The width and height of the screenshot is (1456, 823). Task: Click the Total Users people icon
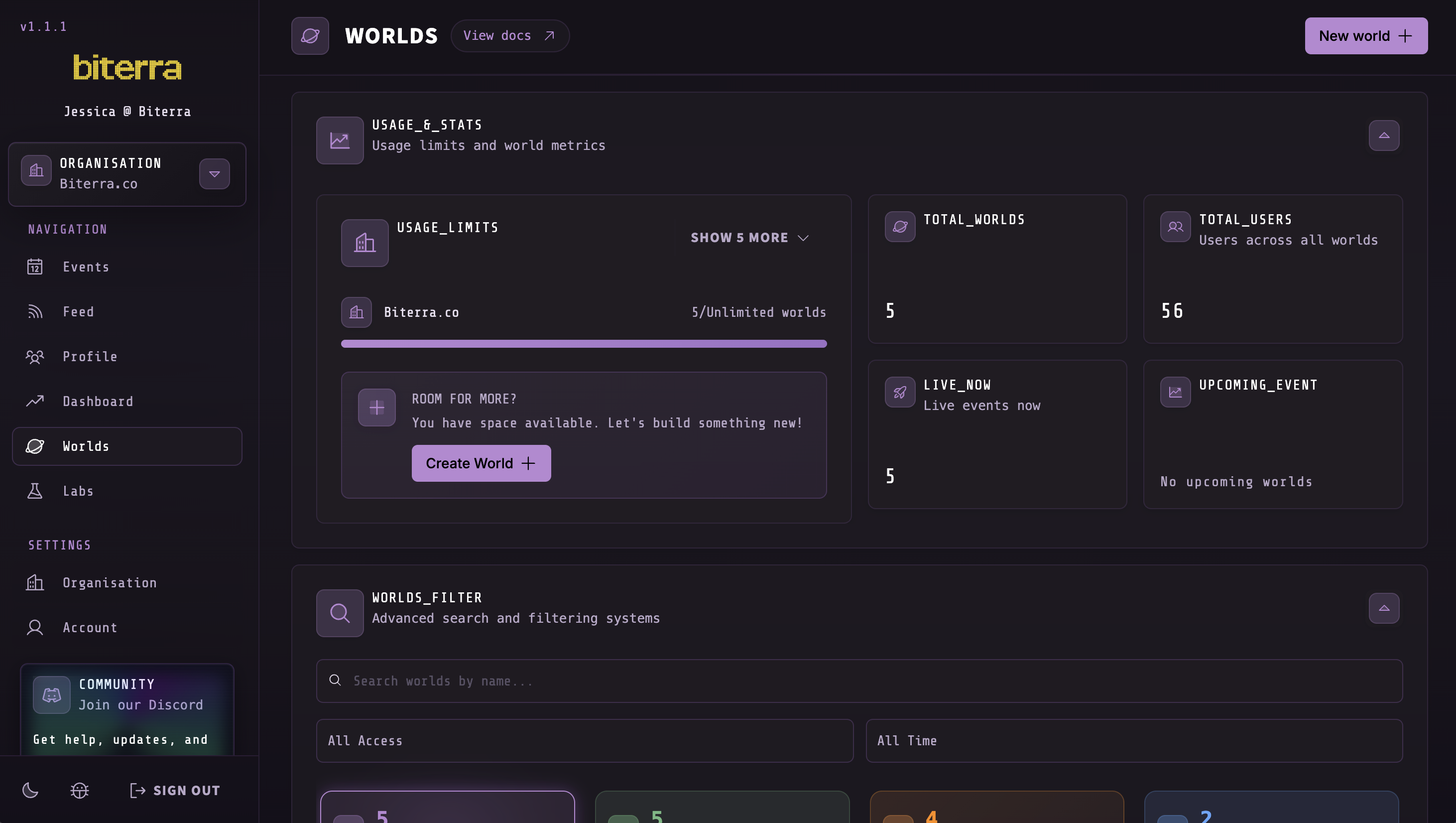1175,227
